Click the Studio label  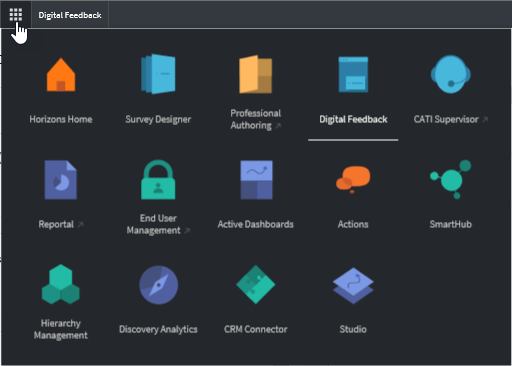pos(353,329)
